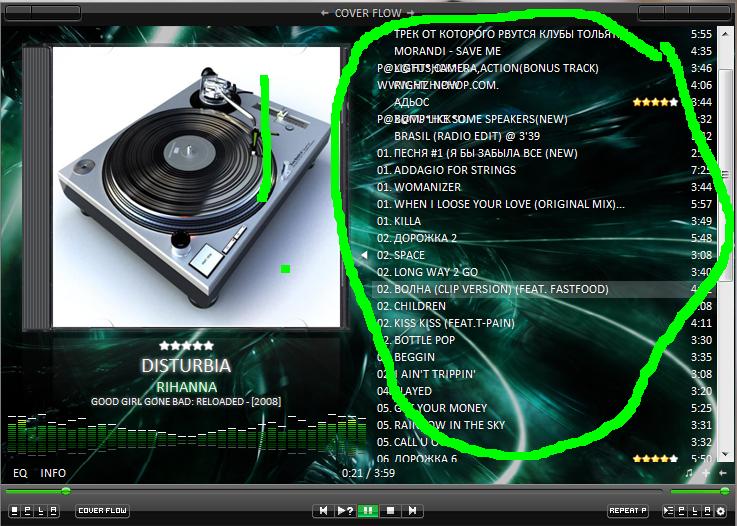Stop playback with the square stop button
Image resolution: width=737 pixels, height=526 pixels.
390,510
